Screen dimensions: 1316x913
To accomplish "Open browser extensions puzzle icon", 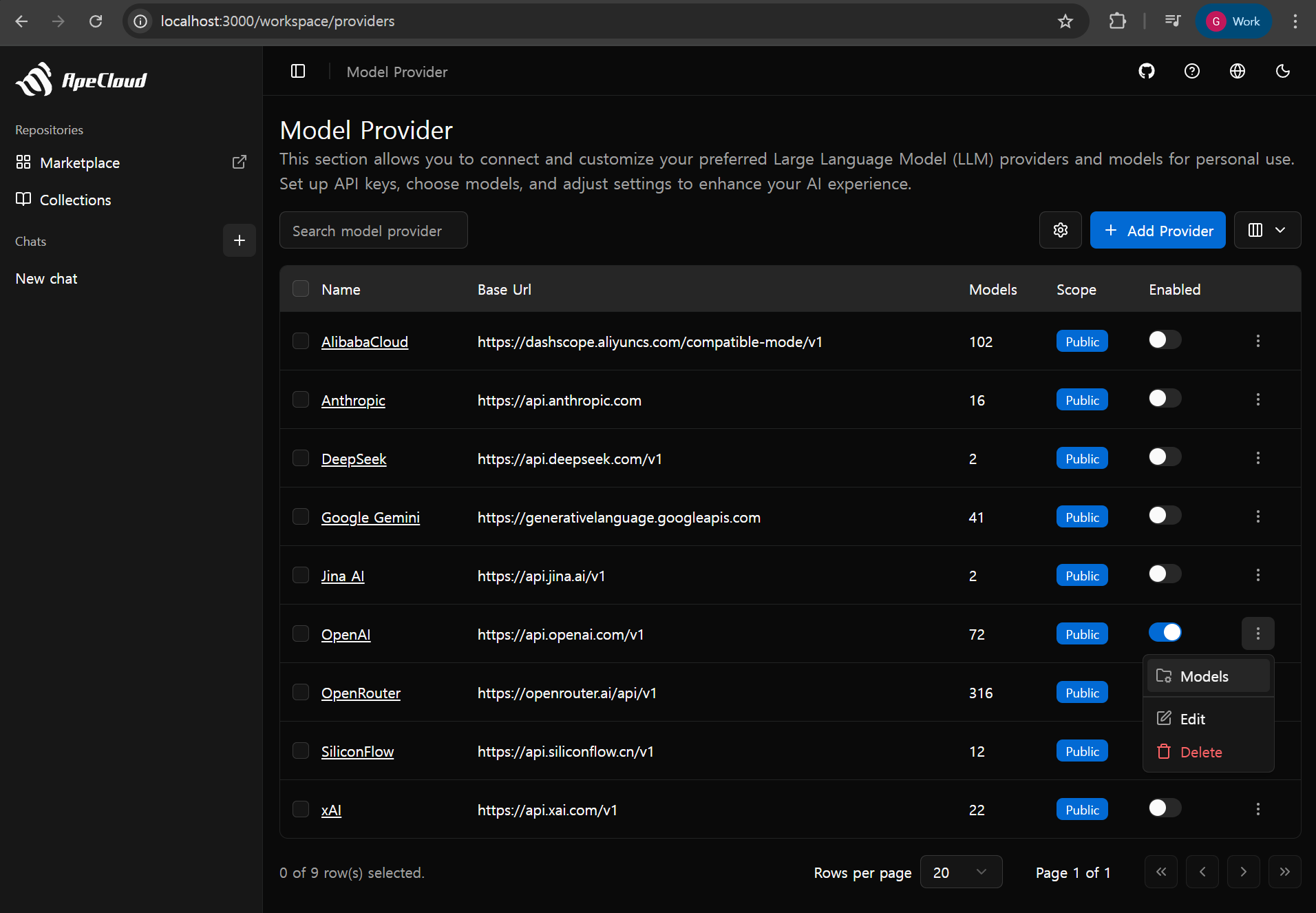I will [x=1118, y=21].
